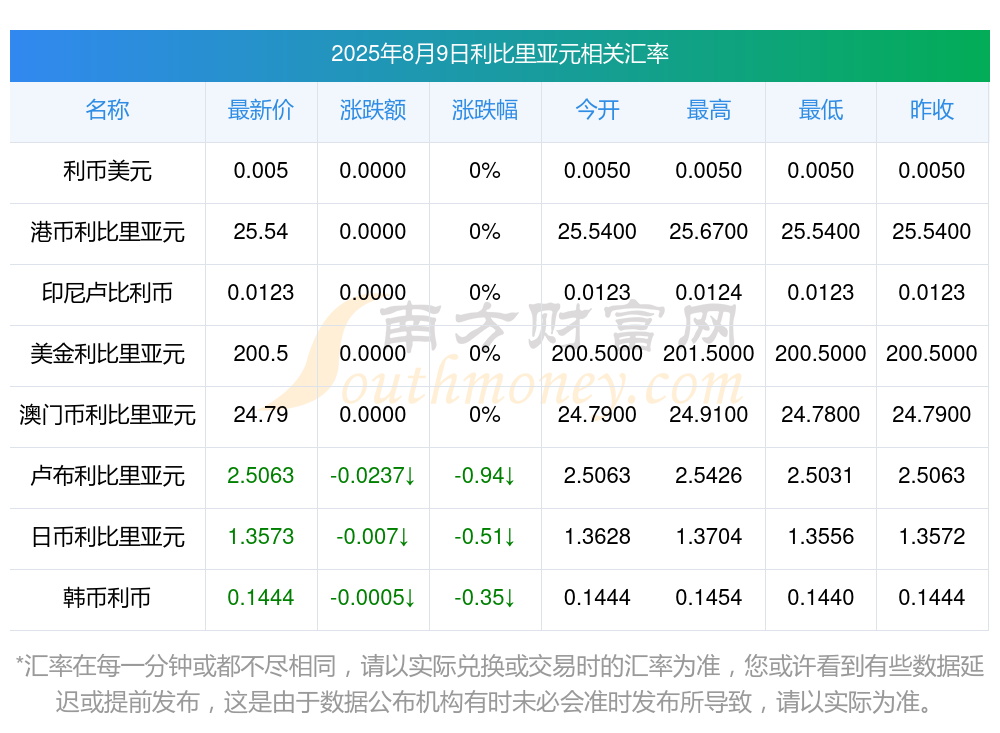
Task: Click the high value 24.9100
Action: point(709,415)
